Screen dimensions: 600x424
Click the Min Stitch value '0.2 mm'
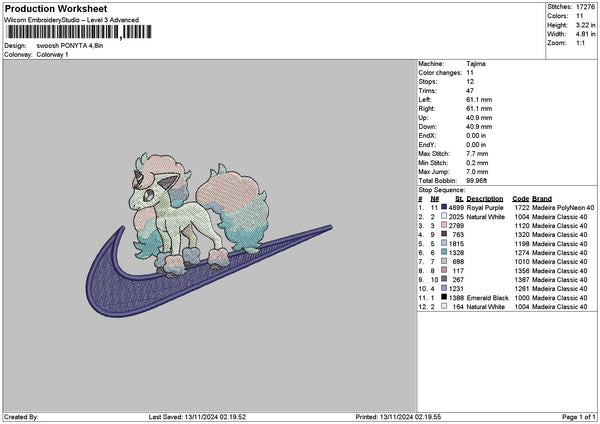pyautogui.click(x=477, y=163)
